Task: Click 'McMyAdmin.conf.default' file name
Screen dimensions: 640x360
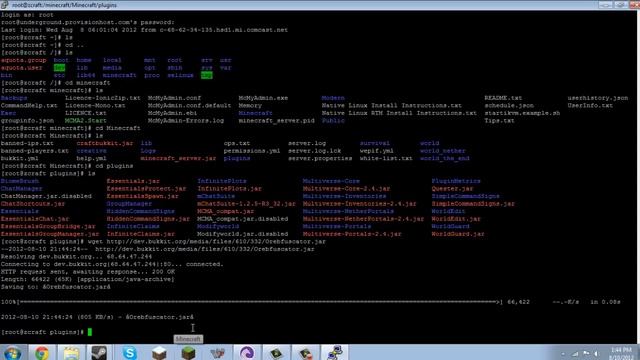Action: (189, 105)
